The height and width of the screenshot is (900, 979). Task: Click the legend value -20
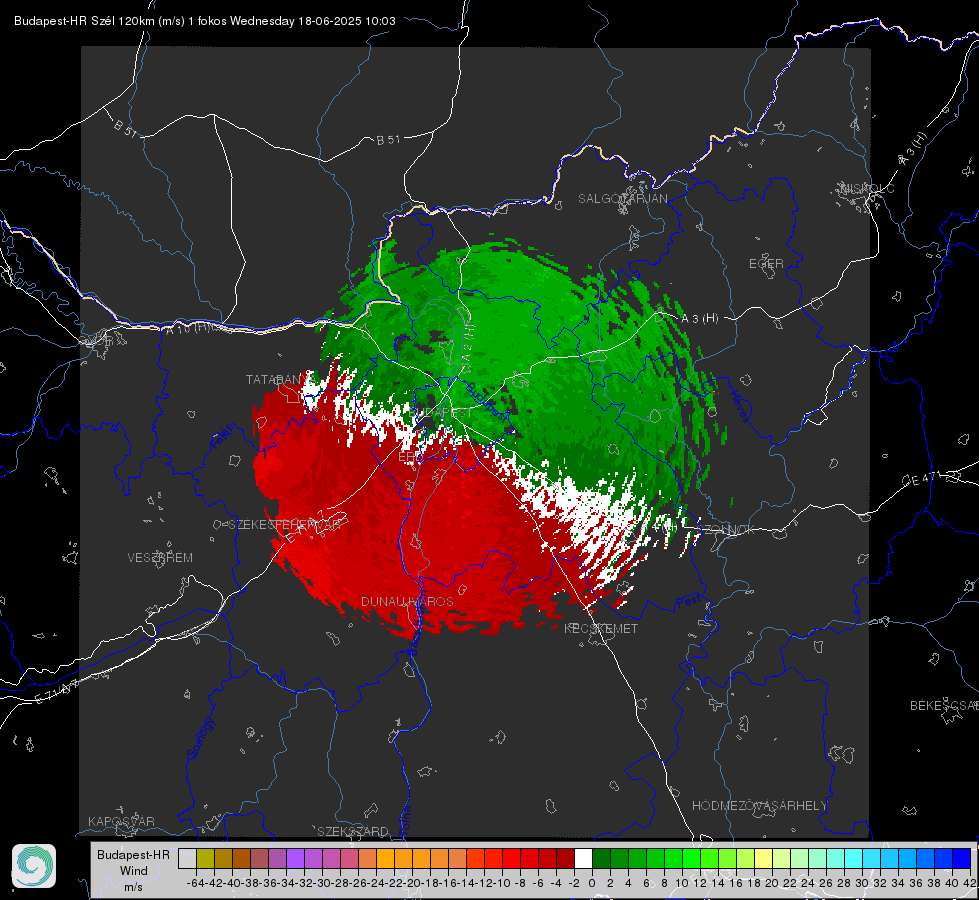[412, 883]
